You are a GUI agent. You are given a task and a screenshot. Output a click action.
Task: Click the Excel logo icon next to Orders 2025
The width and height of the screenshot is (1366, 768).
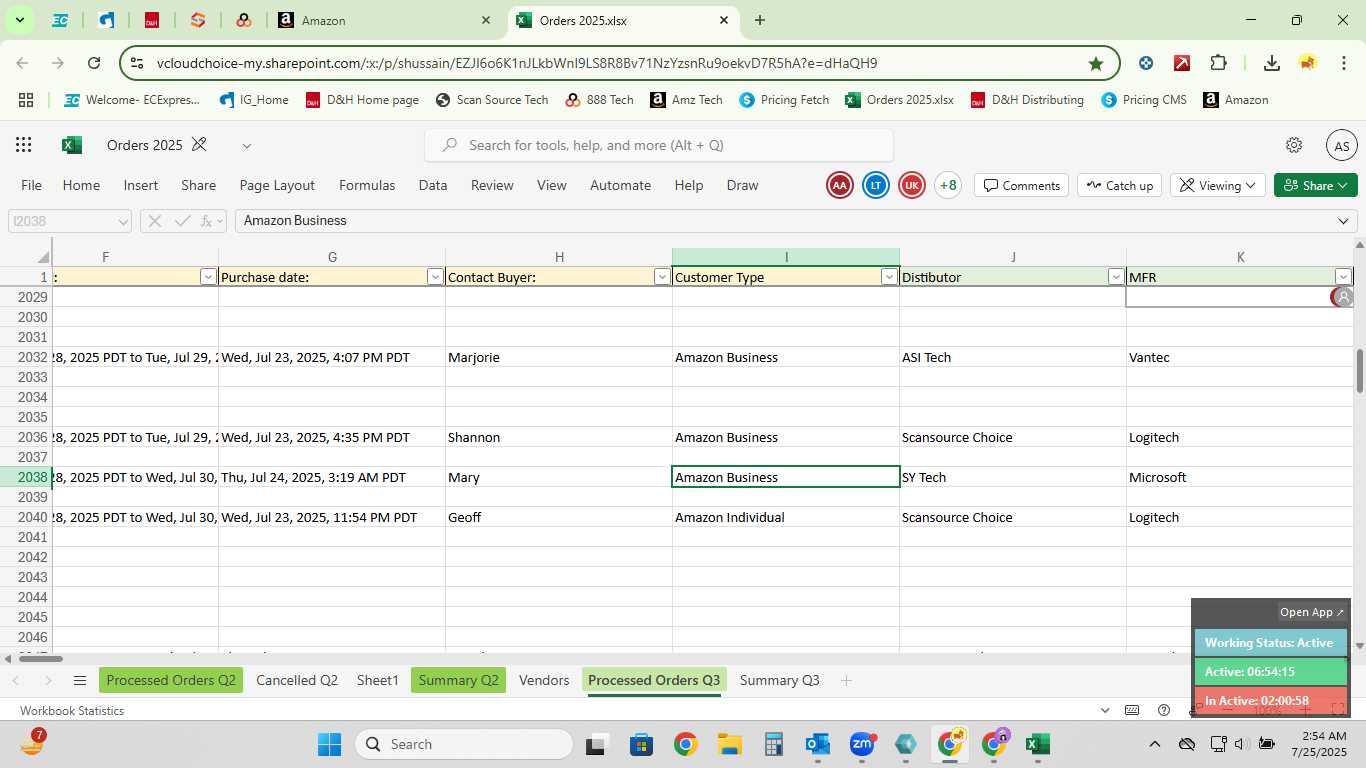coord(71,145)
